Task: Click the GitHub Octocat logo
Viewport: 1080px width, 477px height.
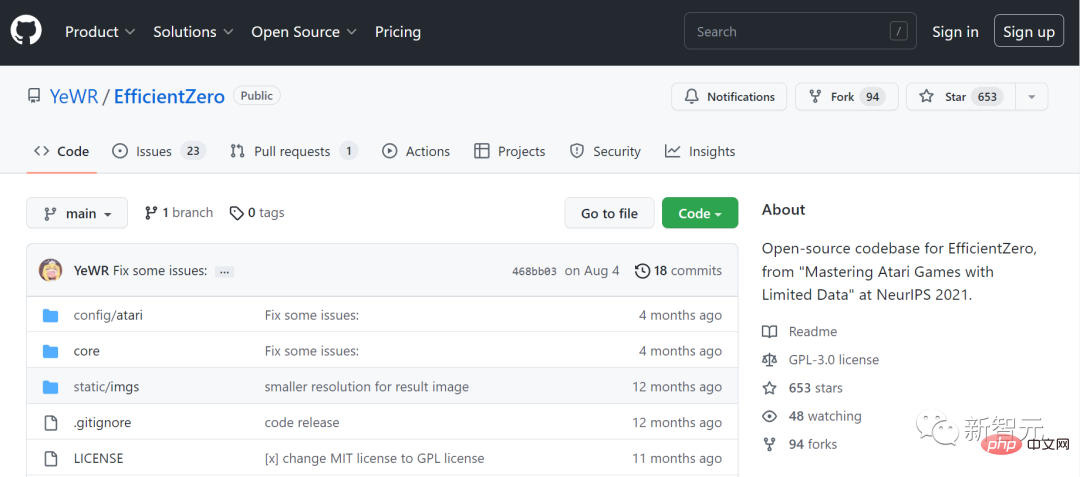Action: (x=27, y=32)
